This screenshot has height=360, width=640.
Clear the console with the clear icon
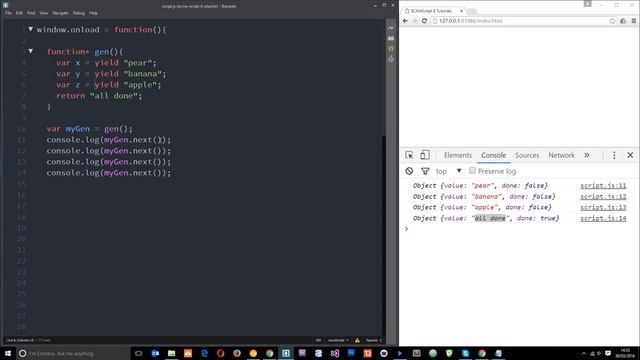pyautogui.click(x=409, y=171)
